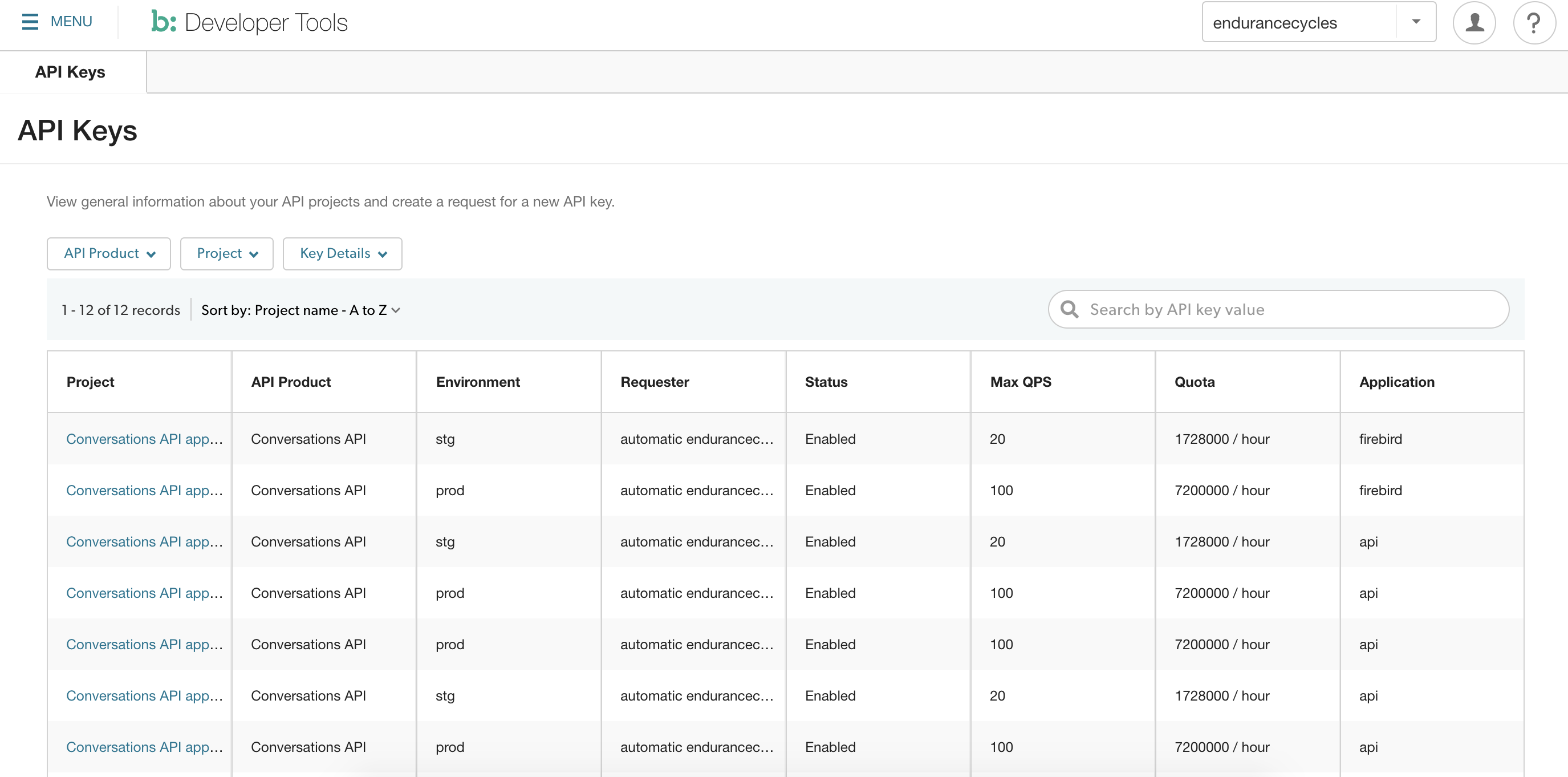Open the third row Conversations API project link
The height and width of the screenshot is (777, 1568).
[144, 541]
